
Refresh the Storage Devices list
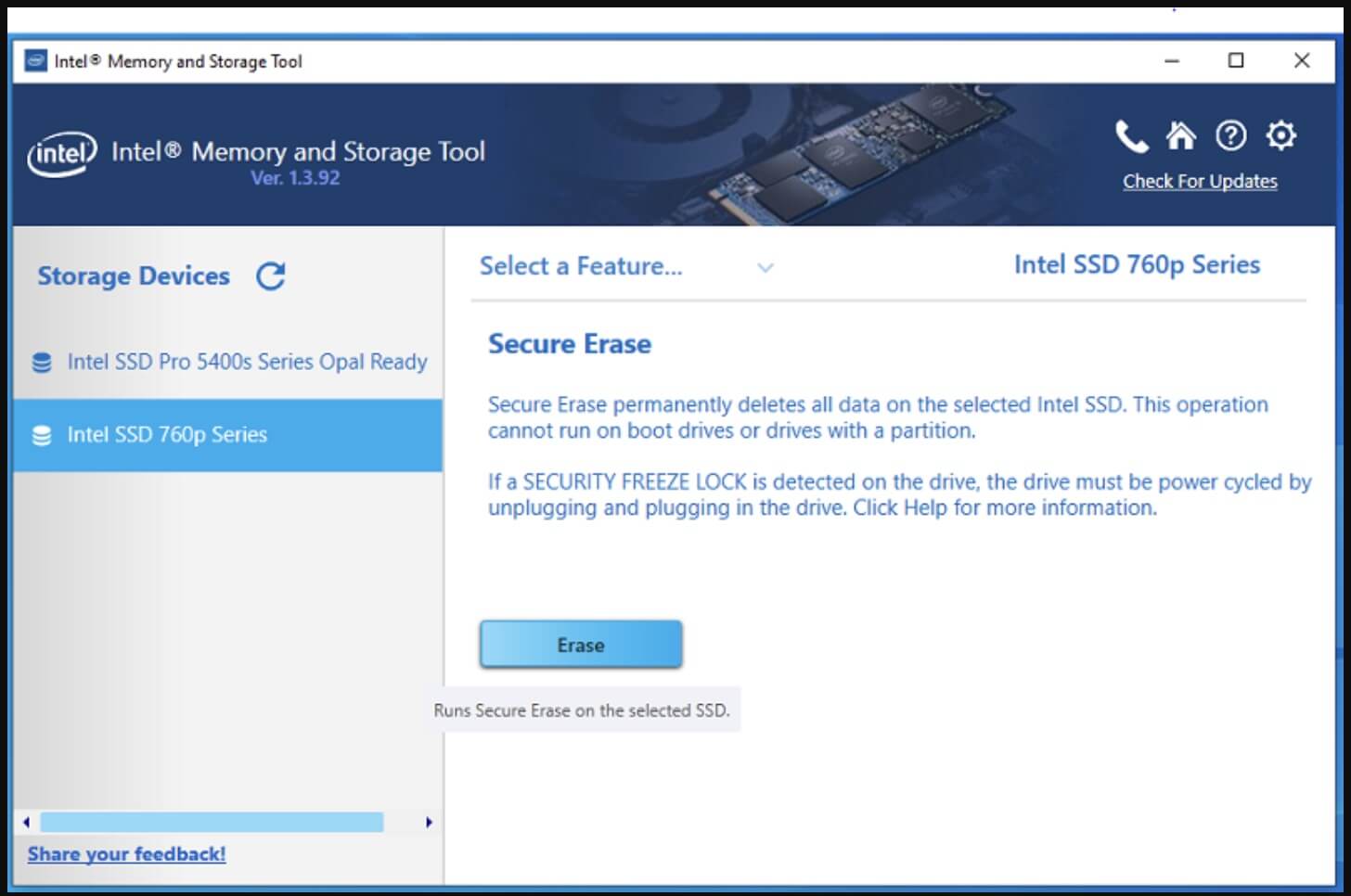(271, 275)
